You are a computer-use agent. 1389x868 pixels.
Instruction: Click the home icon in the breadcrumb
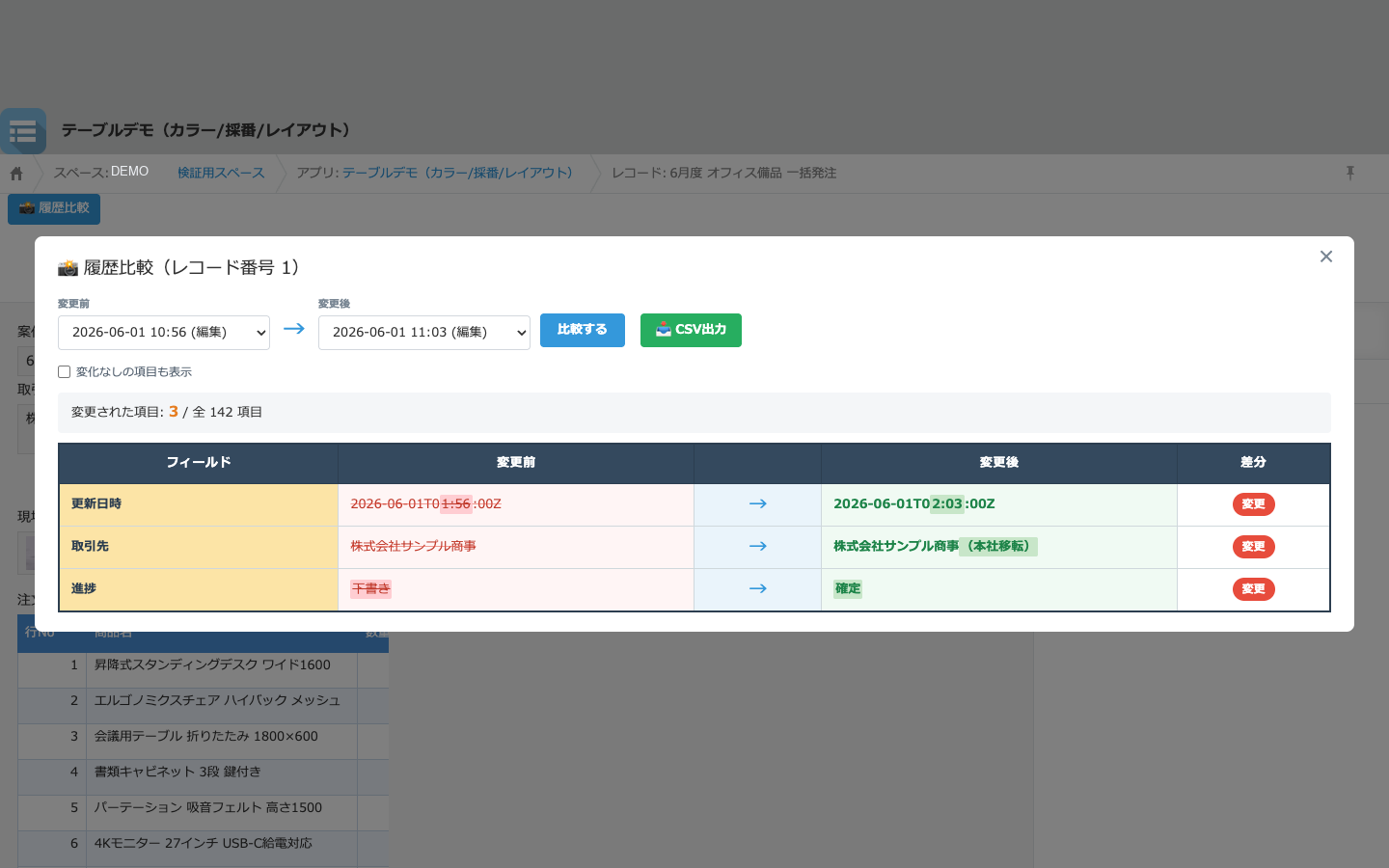click(16, 174)
